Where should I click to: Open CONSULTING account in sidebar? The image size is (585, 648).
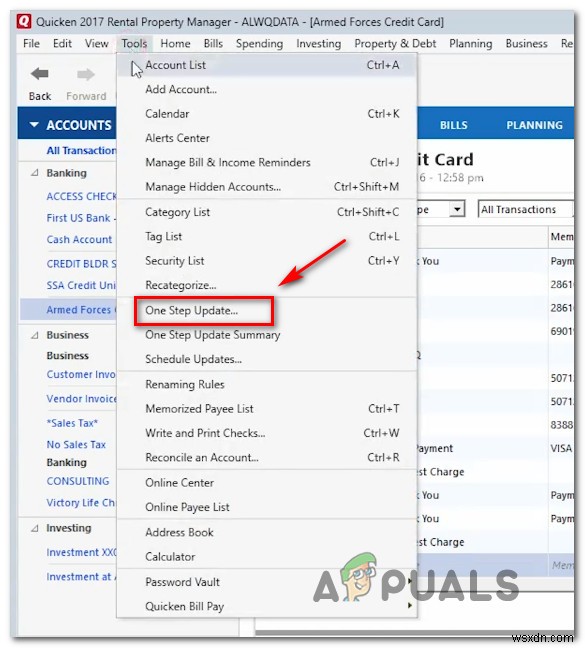point(78,481)
